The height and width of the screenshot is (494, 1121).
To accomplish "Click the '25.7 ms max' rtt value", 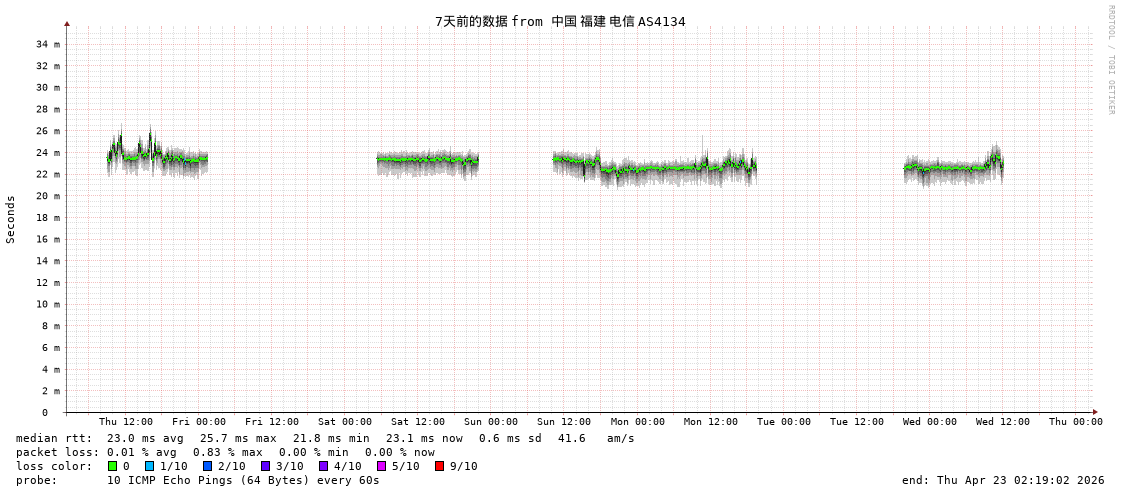I will click(x=237, y=438).
